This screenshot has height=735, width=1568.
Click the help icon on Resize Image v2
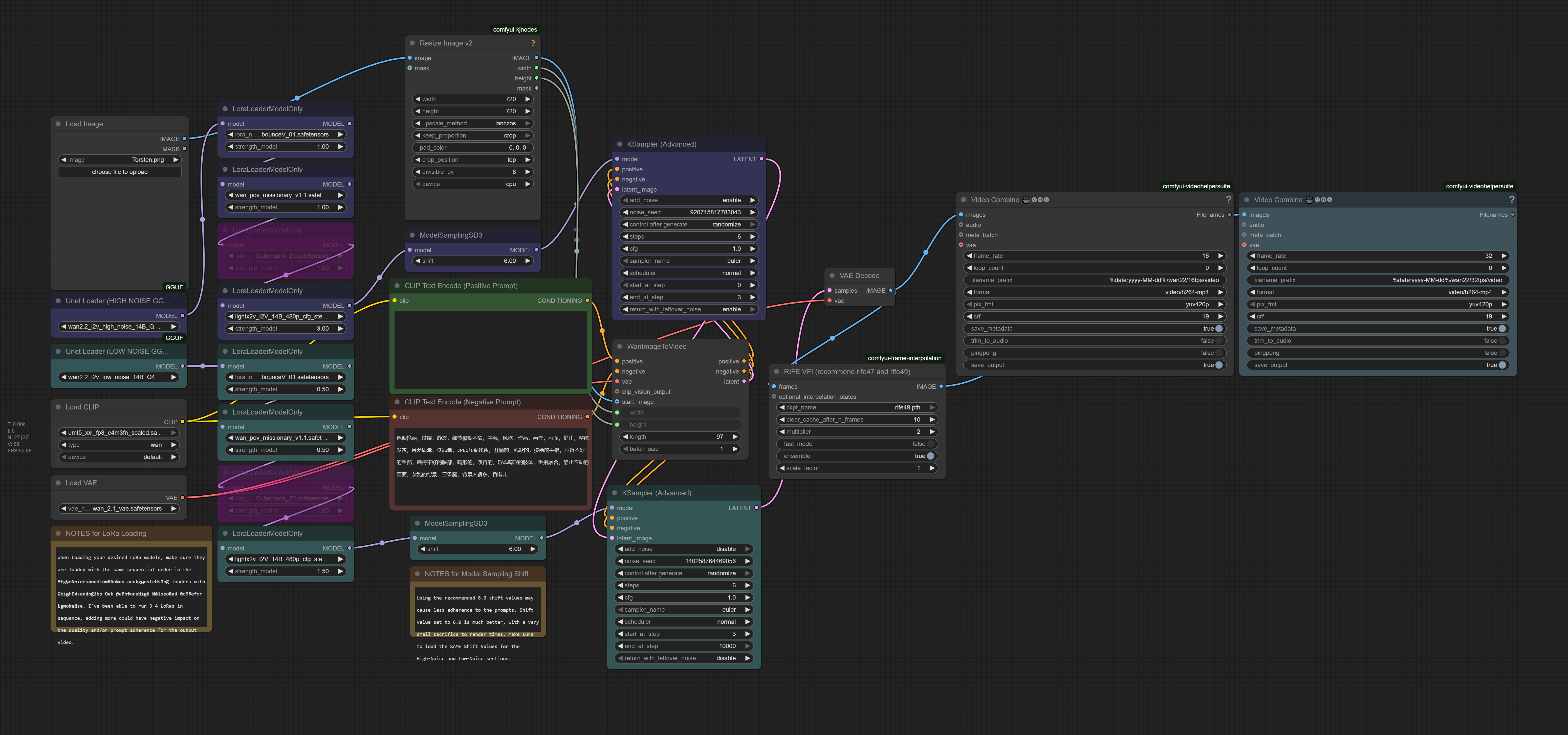pos(533,43)
